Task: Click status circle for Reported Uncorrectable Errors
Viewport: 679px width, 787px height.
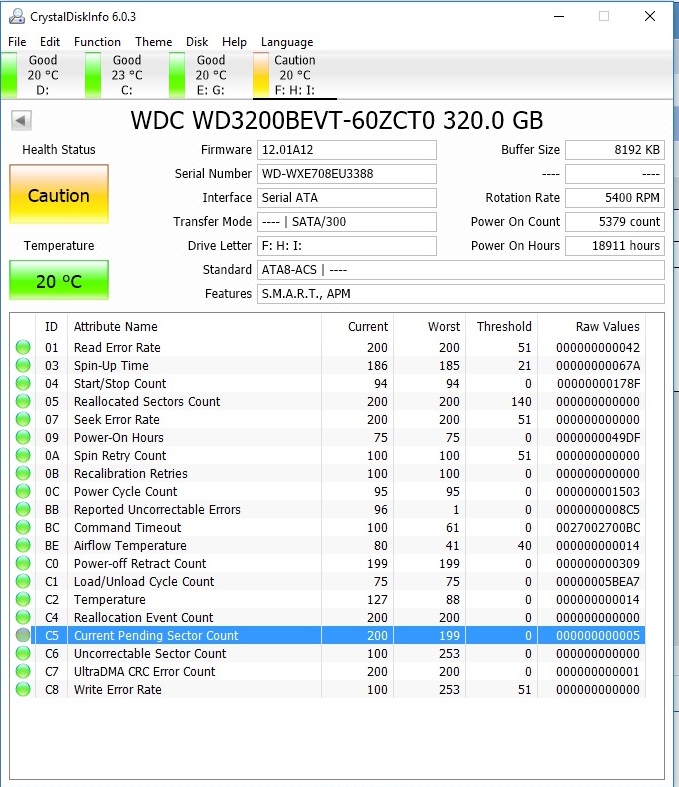Action: tap(23, 509)
